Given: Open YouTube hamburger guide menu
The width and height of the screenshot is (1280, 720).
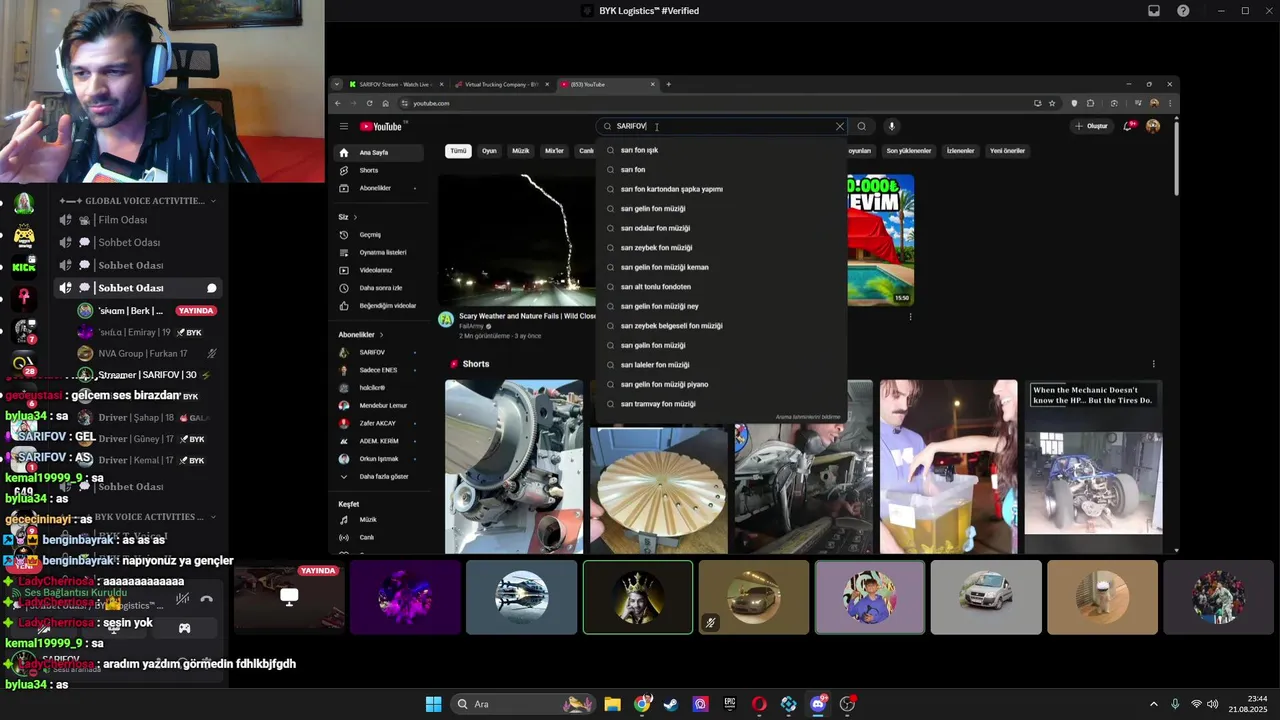Looking at the screenshot, I should coord(343,126).
